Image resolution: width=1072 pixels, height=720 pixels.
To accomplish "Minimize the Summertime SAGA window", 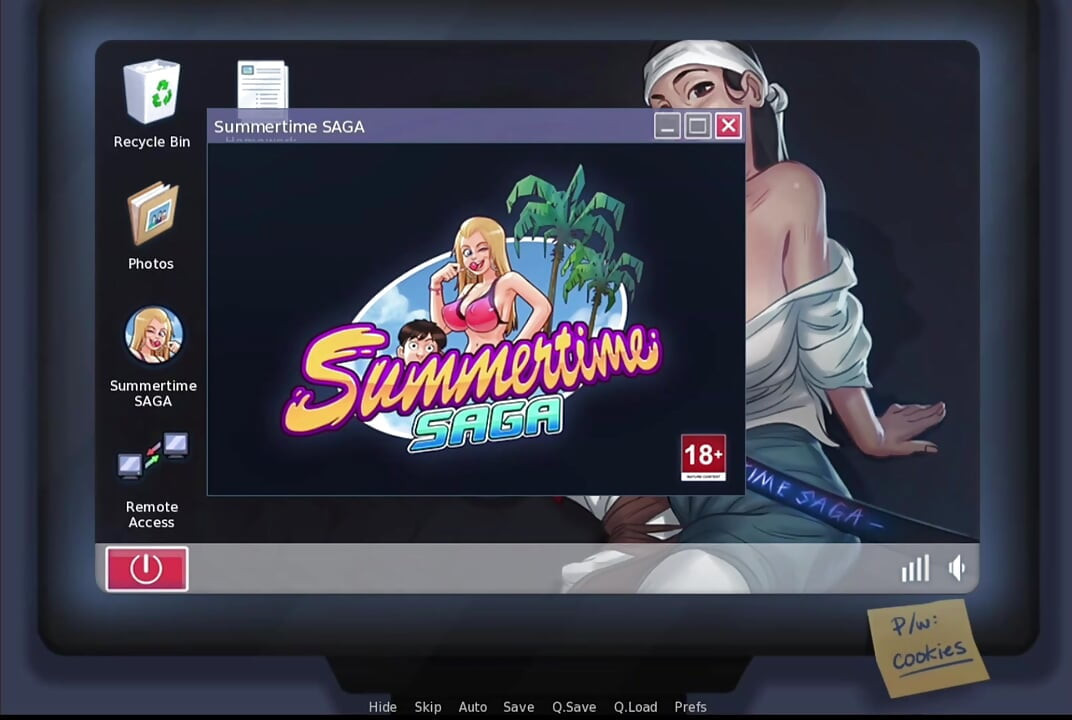I will pos(667,126).
